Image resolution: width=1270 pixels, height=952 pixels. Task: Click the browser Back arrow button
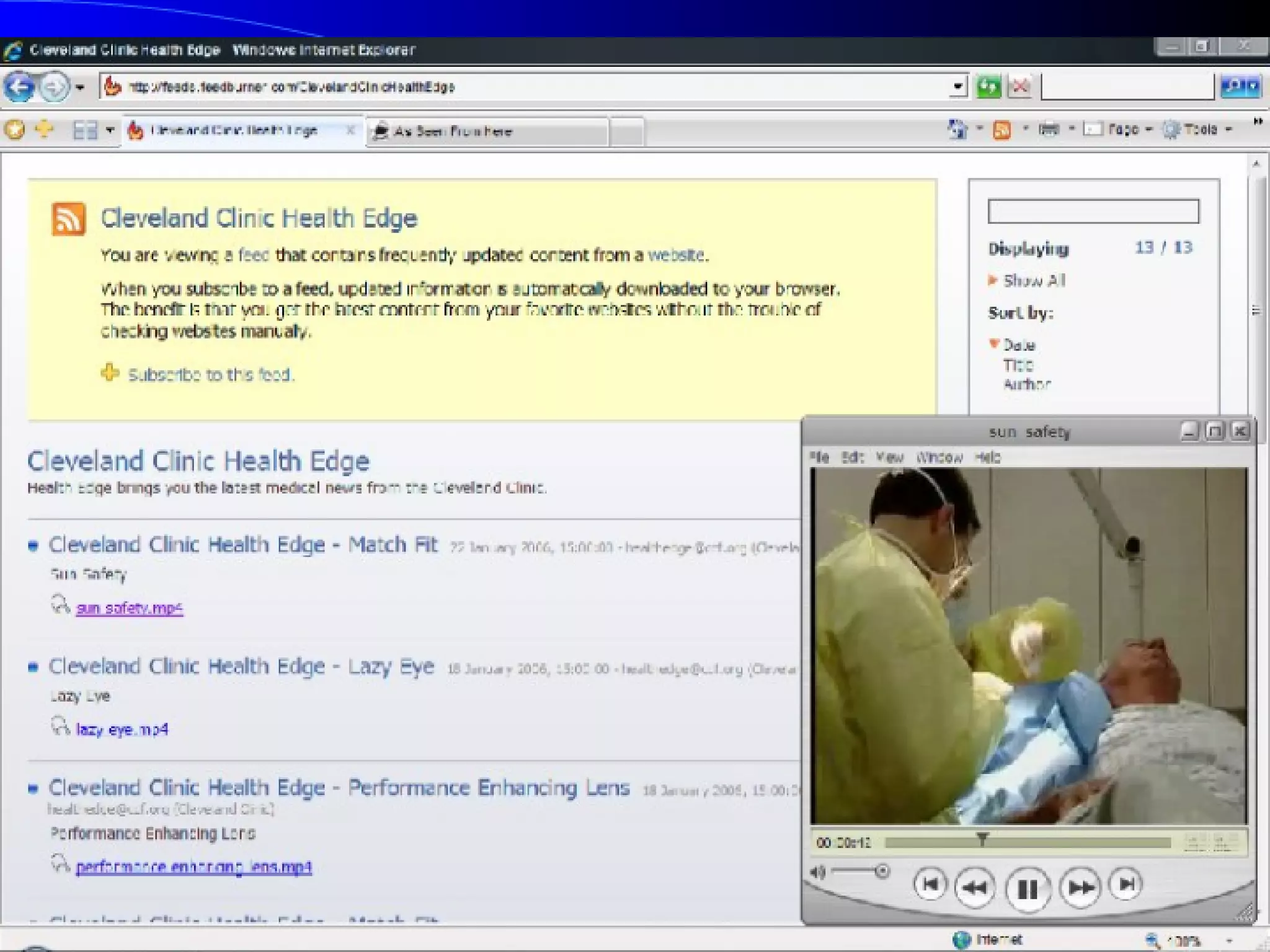tap(19, 87)
